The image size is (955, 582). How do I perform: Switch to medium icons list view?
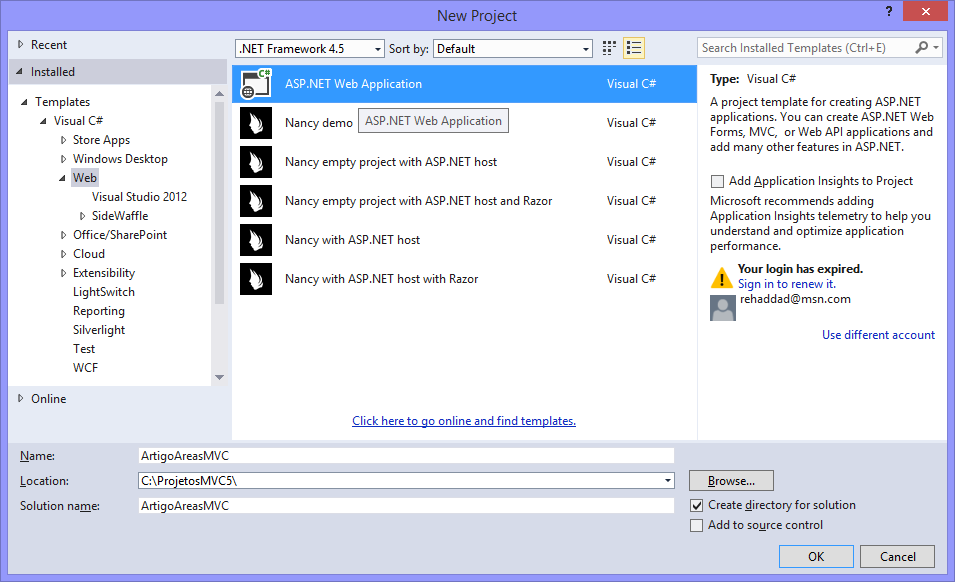[x=633, y=48]
